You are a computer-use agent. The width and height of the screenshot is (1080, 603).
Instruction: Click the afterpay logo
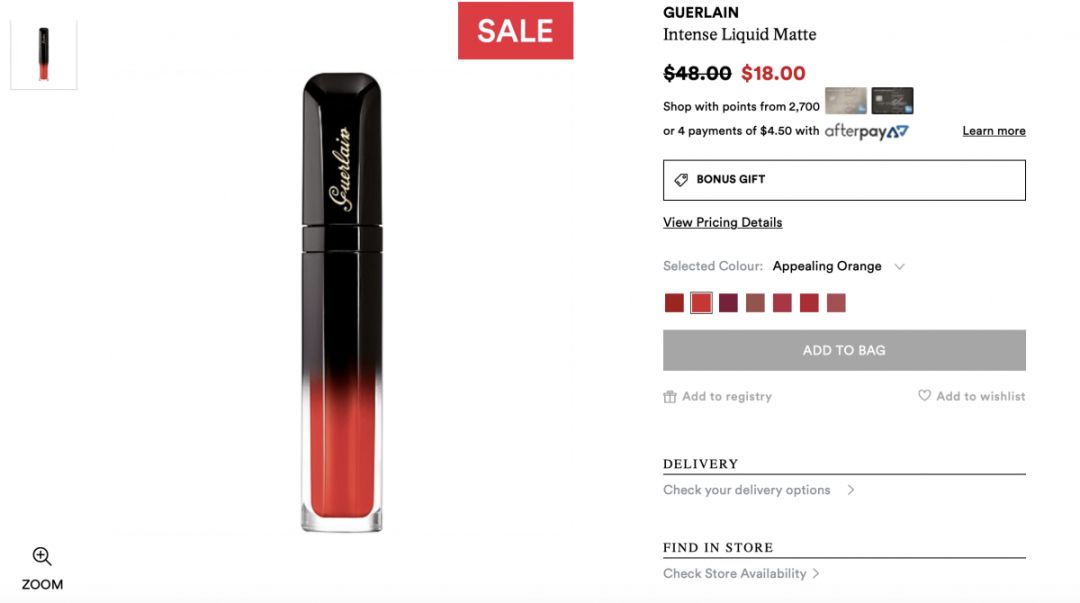coord(866,131)
